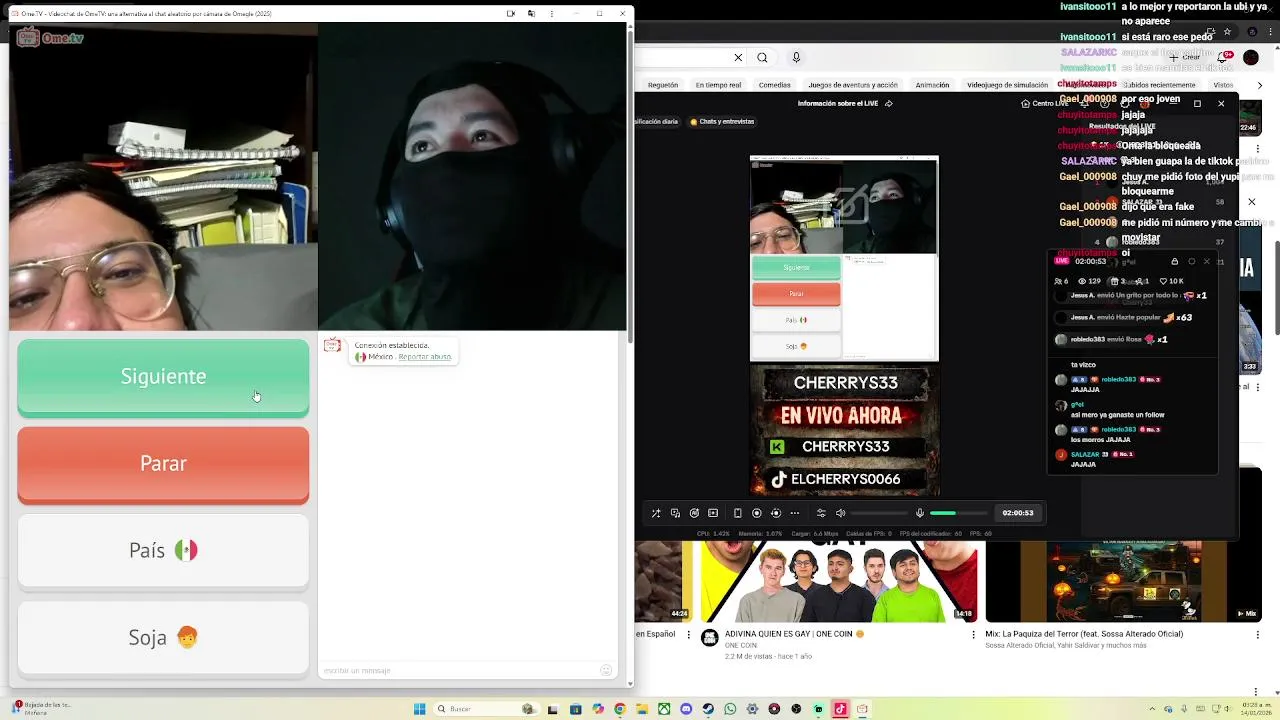Click the Reportar abuso link in chat
The width and height of the screenshot is (1280, 720).
(424, 357)
